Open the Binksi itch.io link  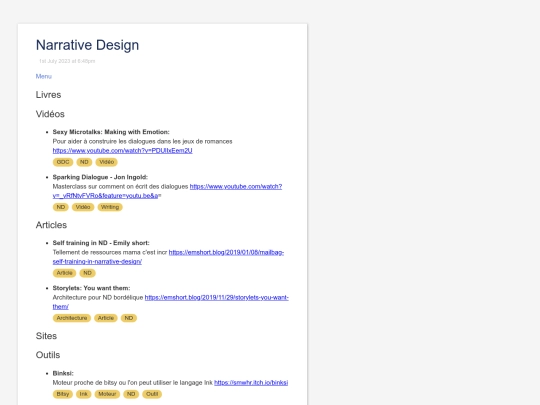click(251, 383)
